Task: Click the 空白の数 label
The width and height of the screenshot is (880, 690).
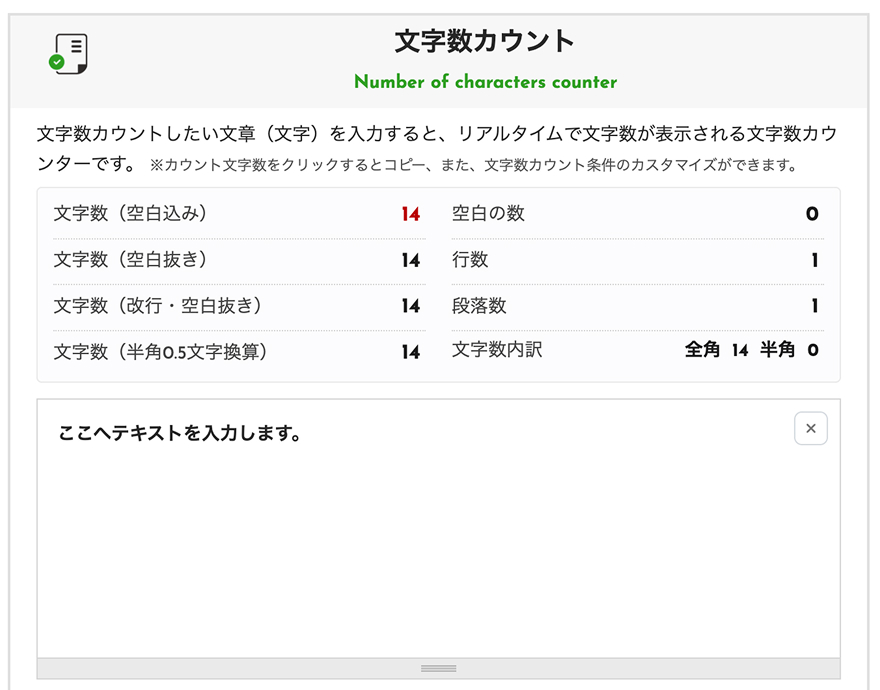Action: 488,213
